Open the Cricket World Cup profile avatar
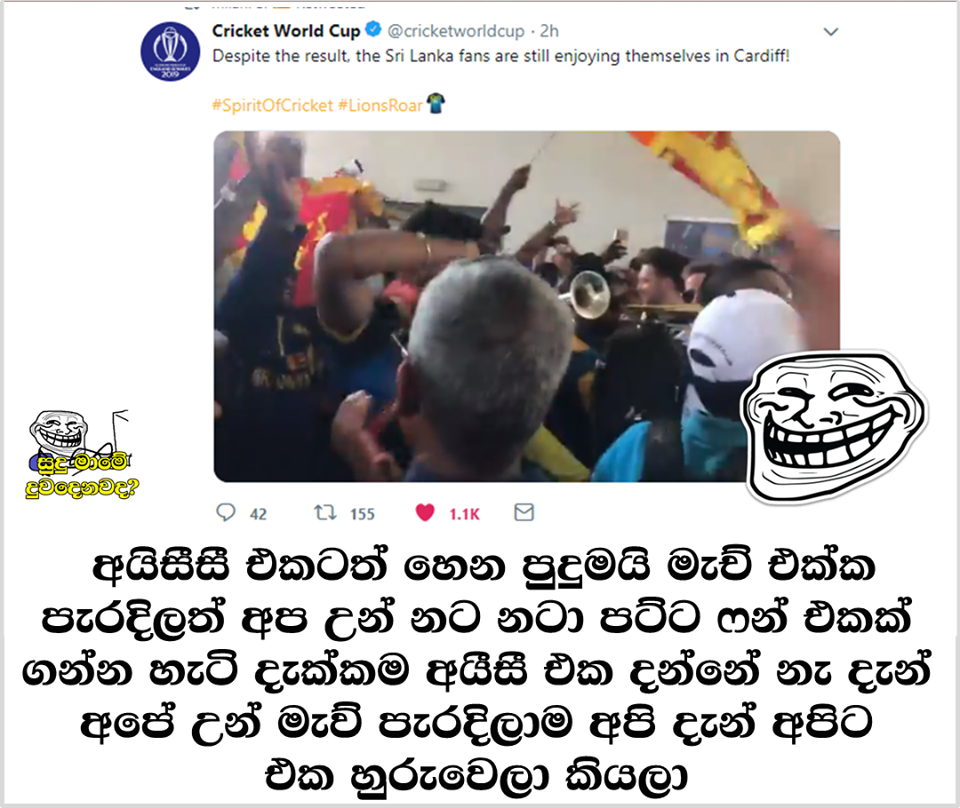960x808 pixels. (170, 52)
